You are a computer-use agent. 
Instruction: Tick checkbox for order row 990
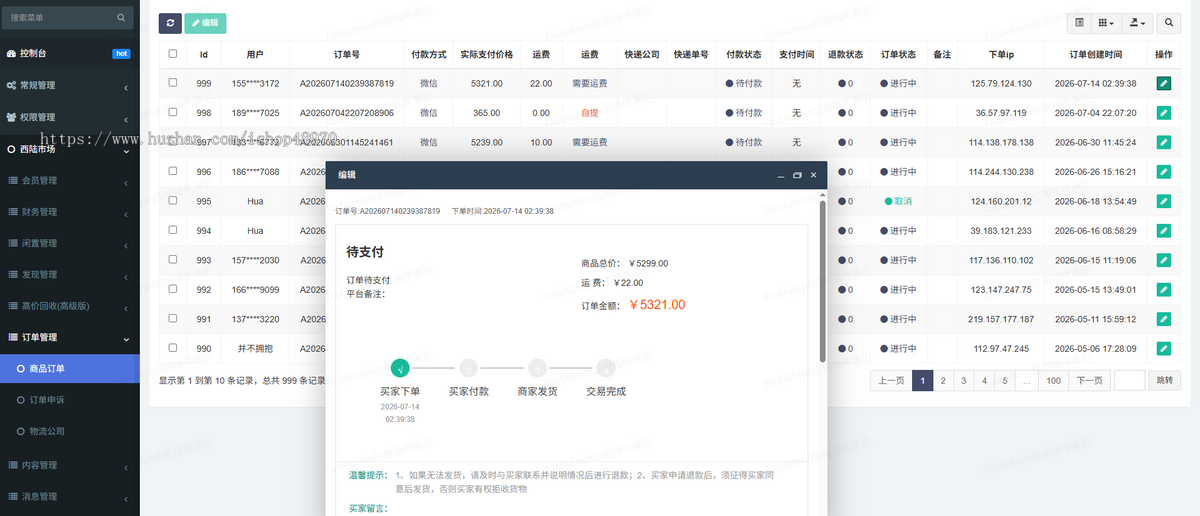pyautogui.click(x=173, y=348)
